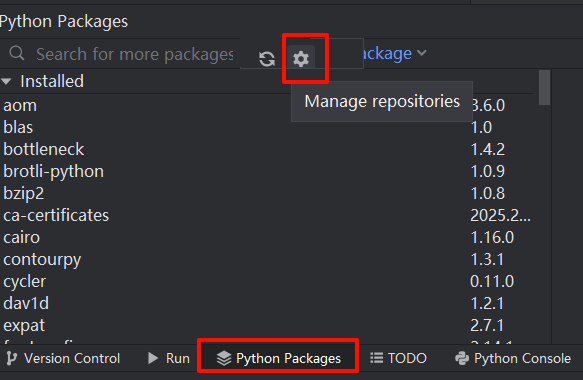The image size is (583, 380).
Task: Select the aom package
Action: point(20,106)
